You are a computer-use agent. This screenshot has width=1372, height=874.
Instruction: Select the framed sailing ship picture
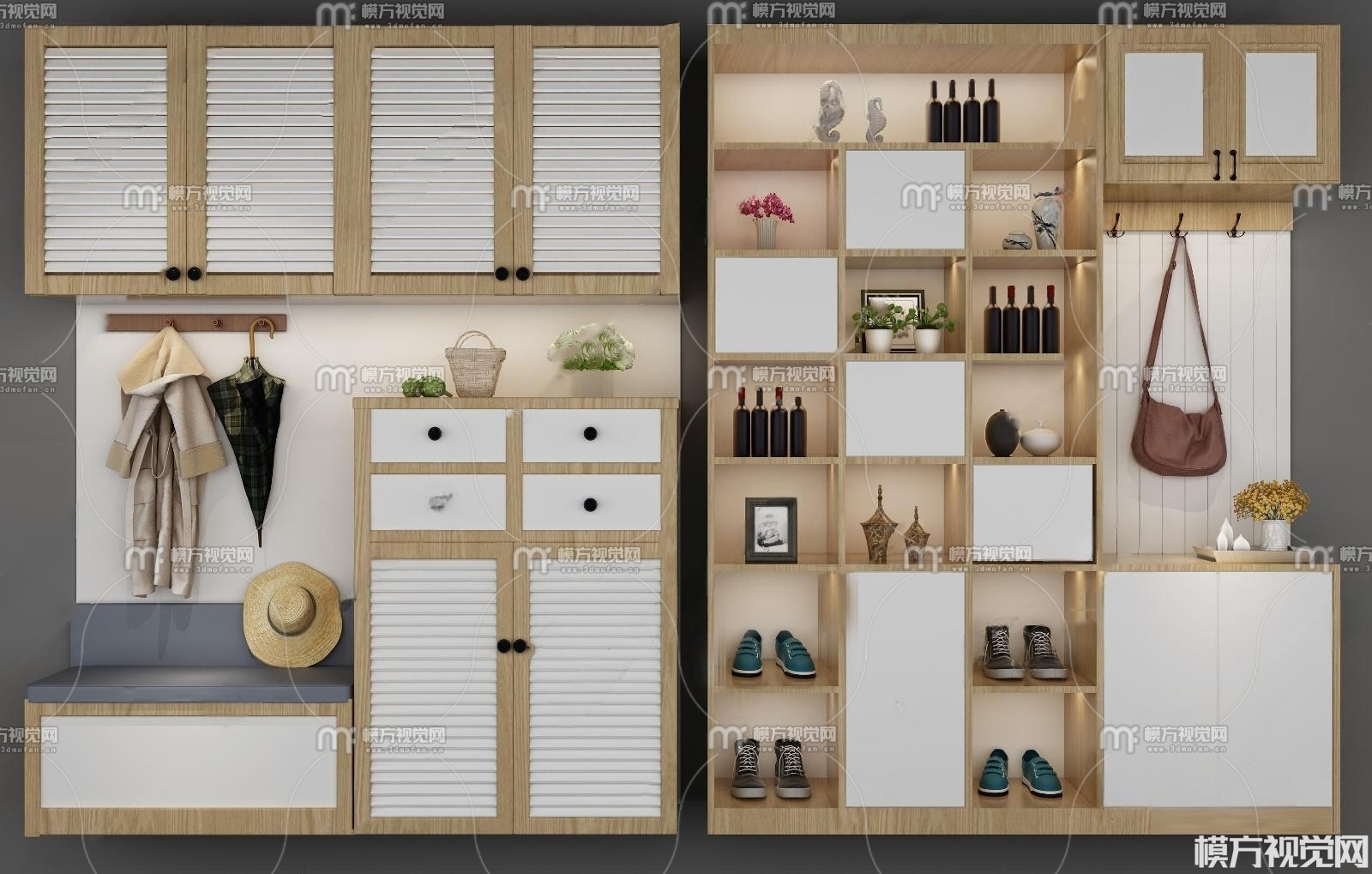point(770,529)
